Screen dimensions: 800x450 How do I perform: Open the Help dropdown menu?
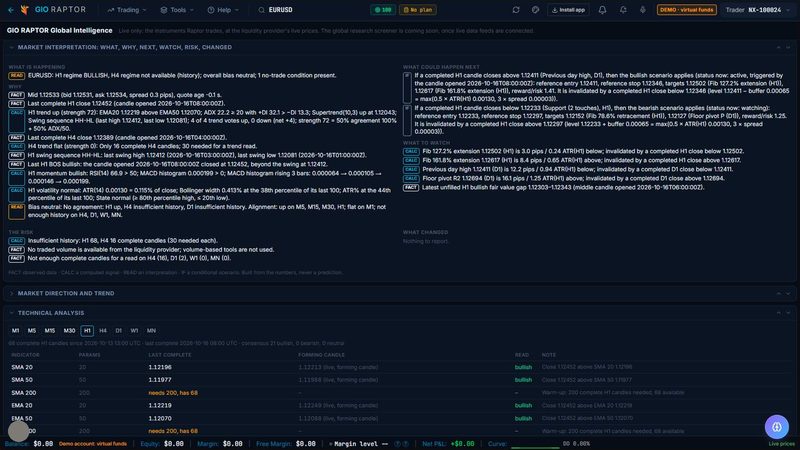[223, 10]
